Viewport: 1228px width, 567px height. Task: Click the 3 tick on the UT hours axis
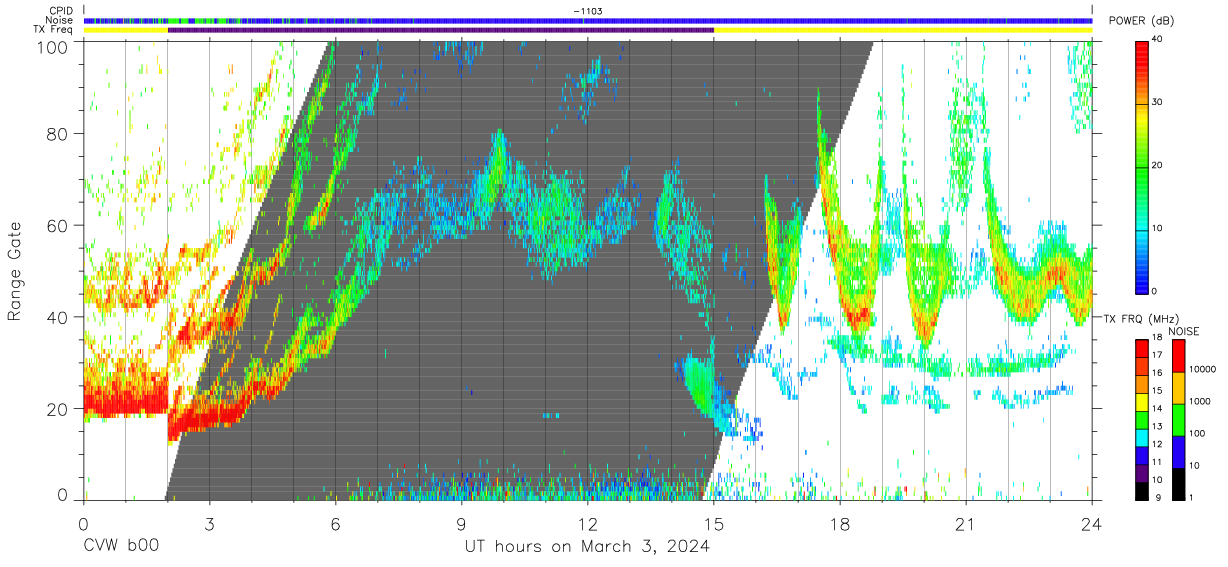click(x=209, y=523)
